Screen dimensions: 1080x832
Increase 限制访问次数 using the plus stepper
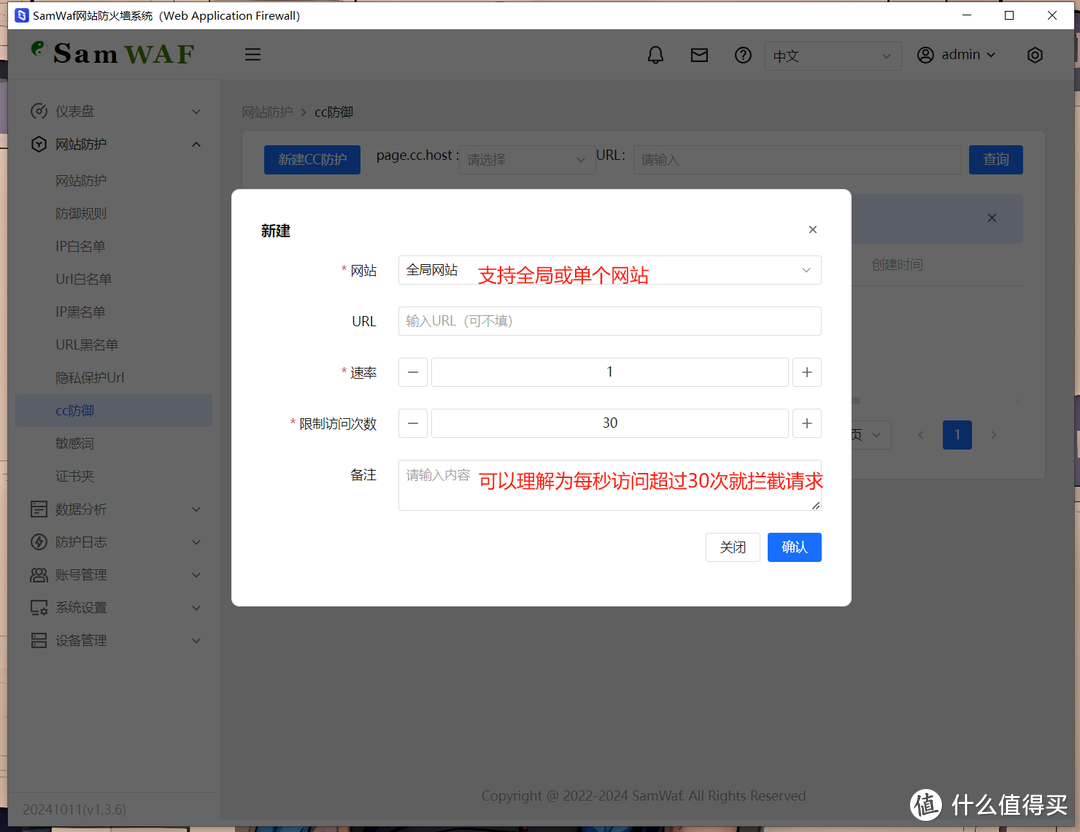[x=807, y=423]
